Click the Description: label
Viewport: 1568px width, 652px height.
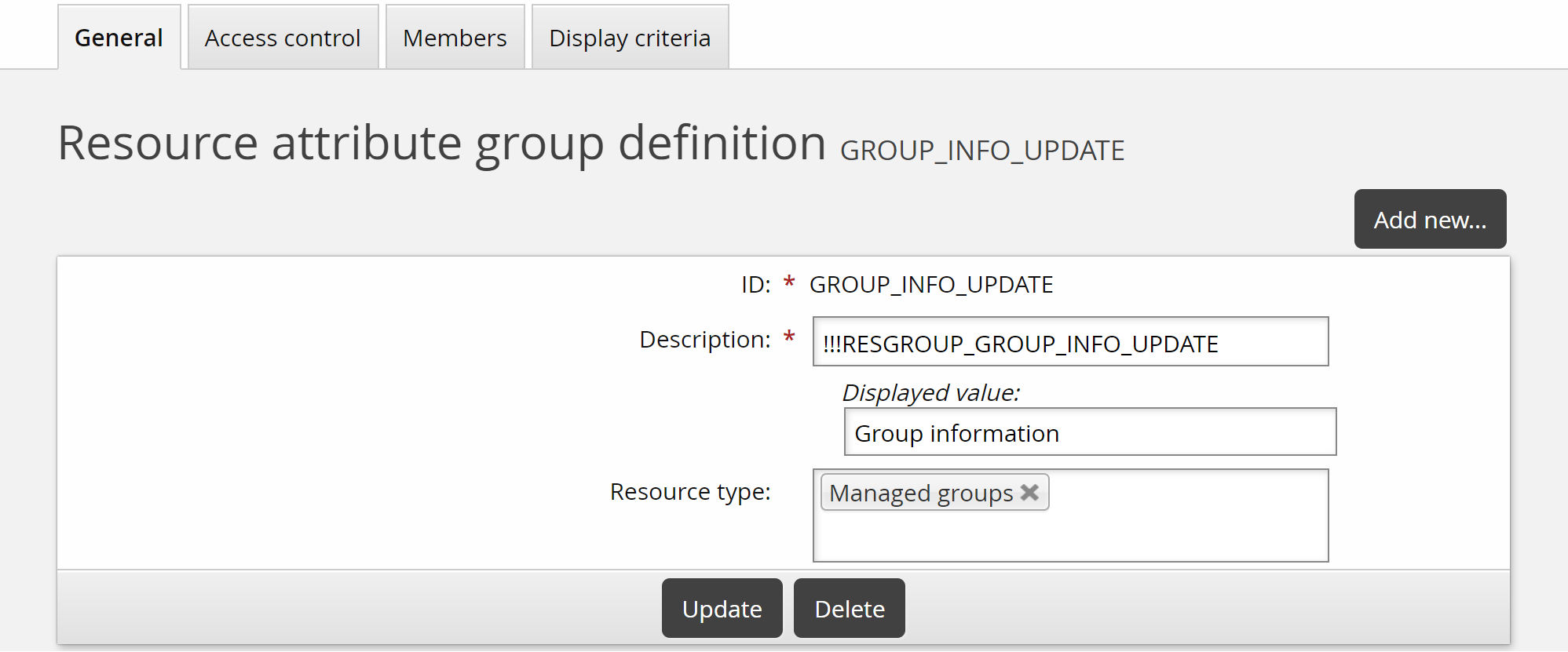point(705,339)
